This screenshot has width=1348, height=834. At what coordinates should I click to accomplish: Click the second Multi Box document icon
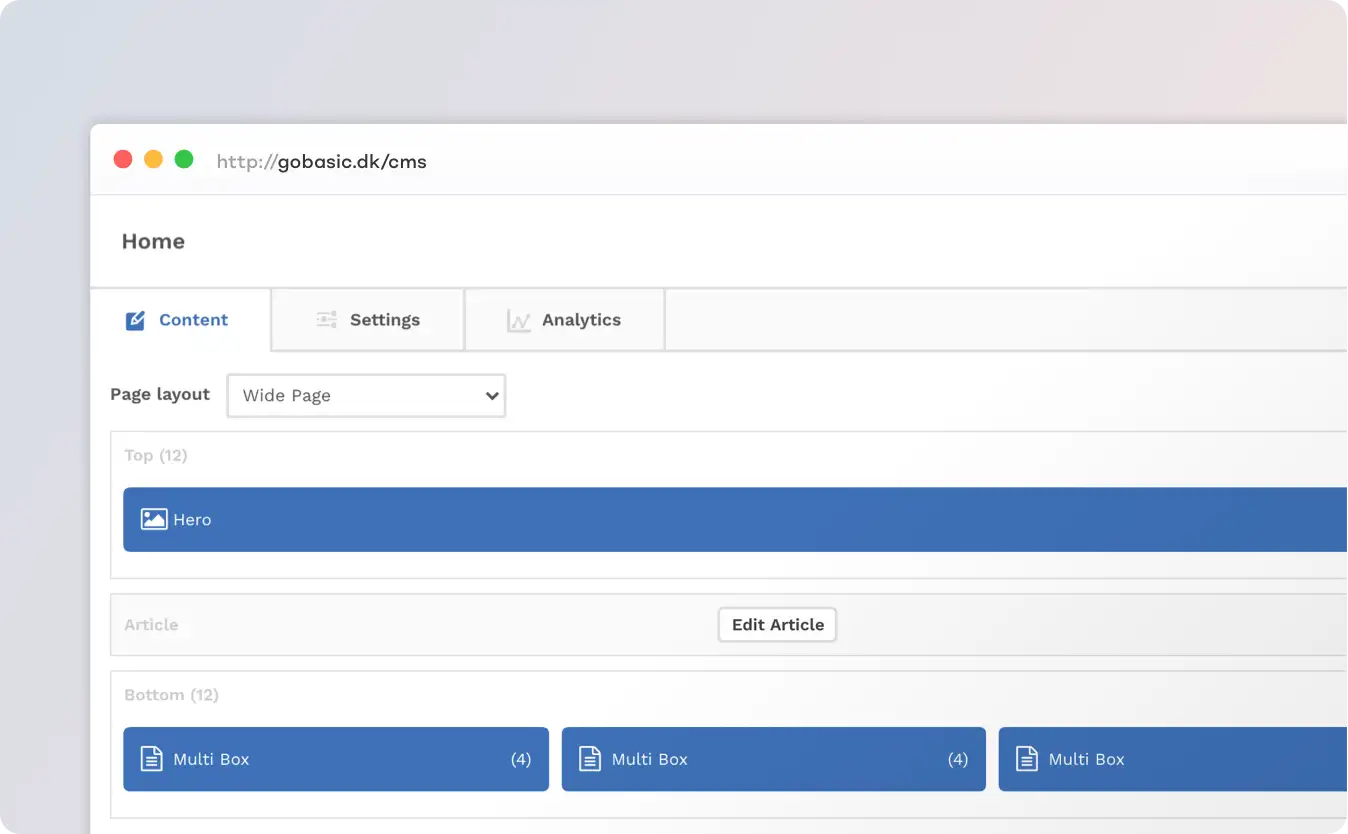[x=590, y=759]
